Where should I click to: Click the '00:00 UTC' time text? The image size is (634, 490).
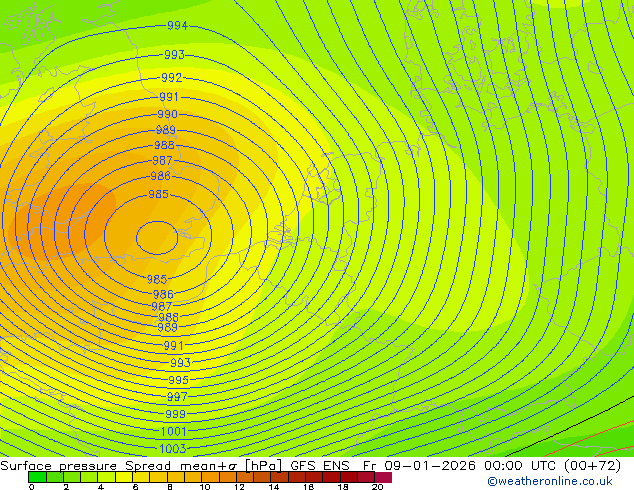(522, 465)
